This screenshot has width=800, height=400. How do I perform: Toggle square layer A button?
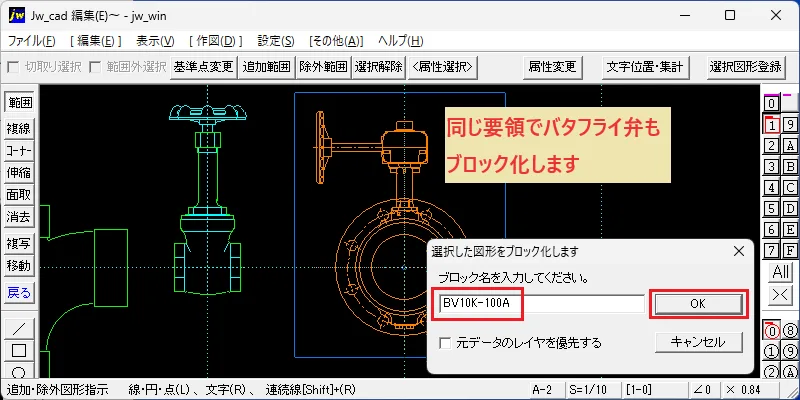click(x=790, y=145)
